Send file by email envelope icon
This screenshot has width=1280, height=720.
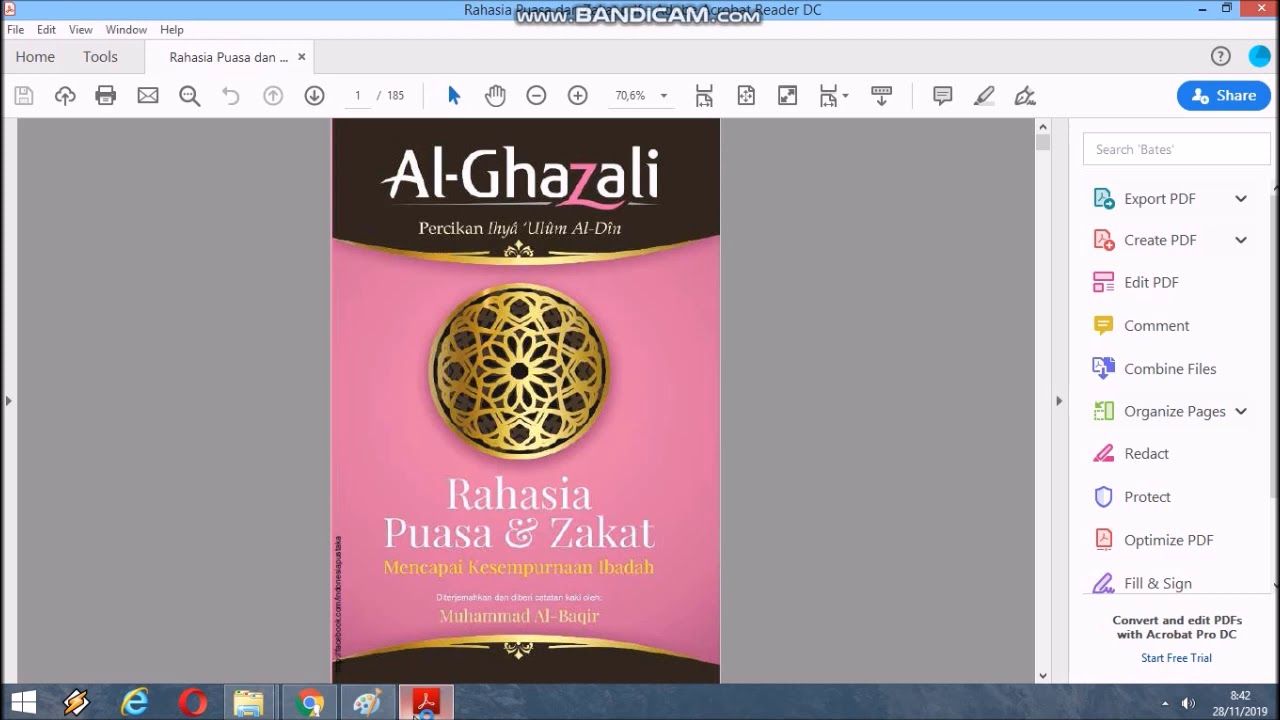148,96
